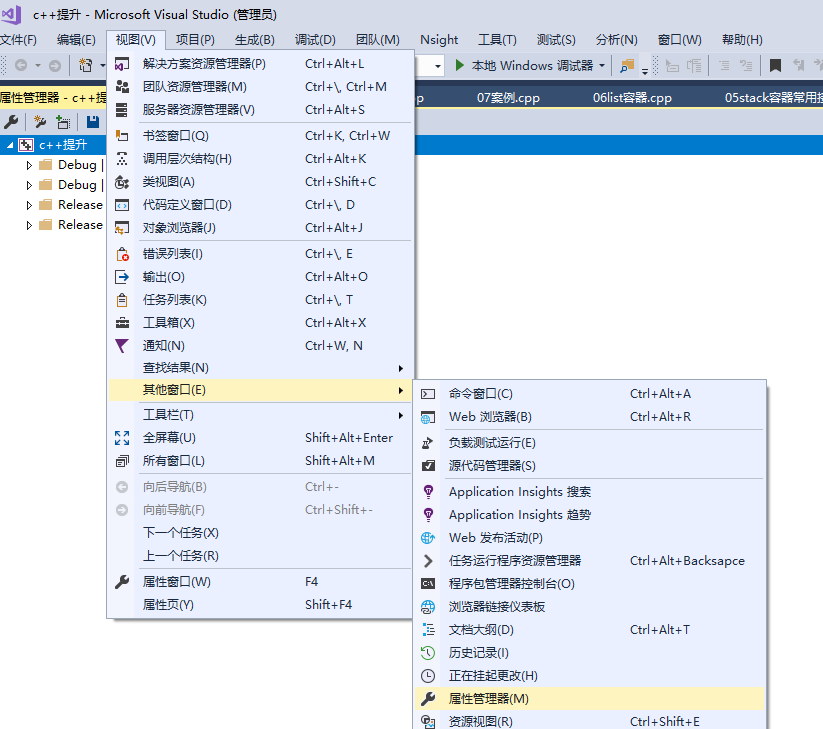823x729 pixels.
Task: Open dropdown arrow beside 本地 Windows 调试器
Action: pyautogui.click(x=602, y=66)
